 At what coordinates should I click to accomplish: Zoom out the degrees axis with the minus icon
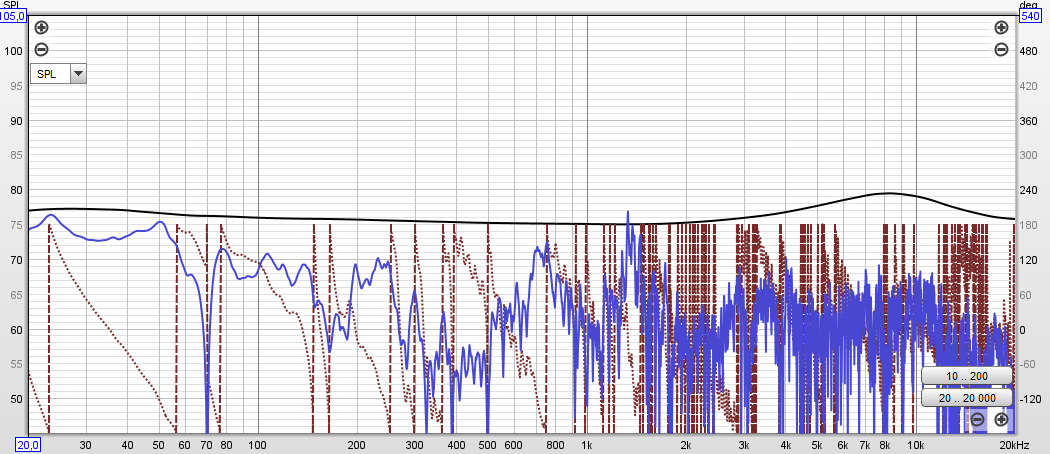tap(1001, 50)
